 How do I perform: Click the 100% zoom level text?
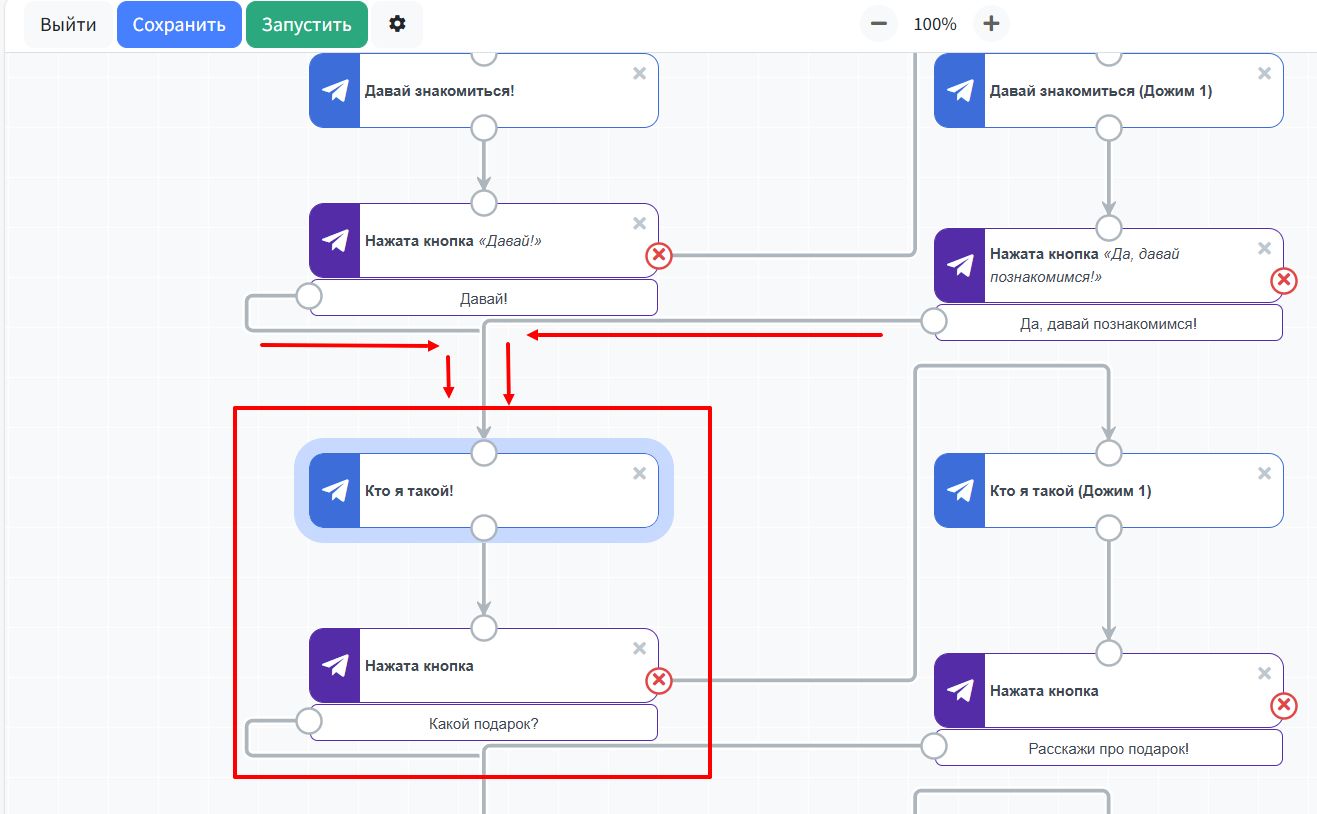pyautogui.click(x=935, y=24)
